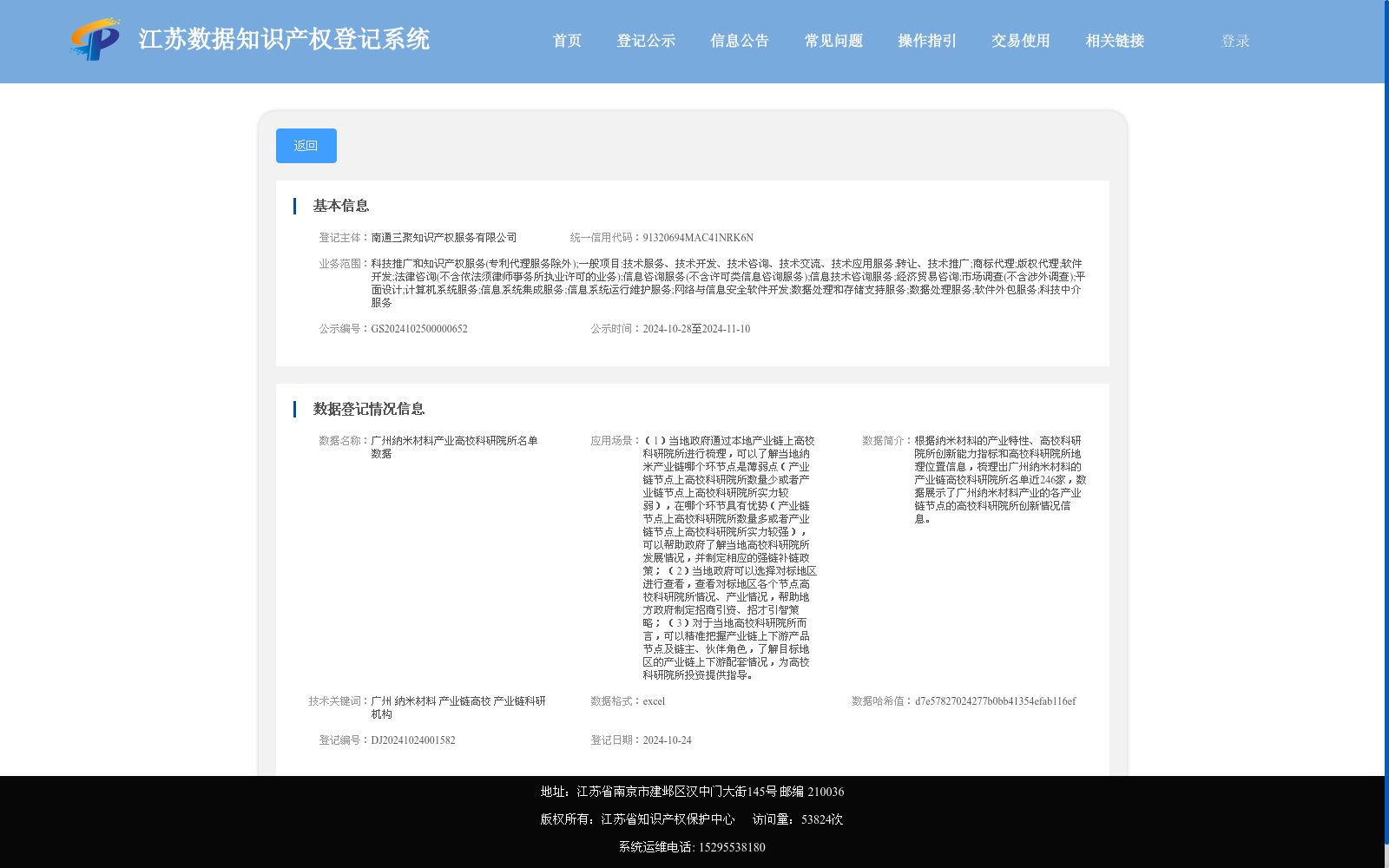The image size is (1389, 868).
Task: Open 信息公告 in the navigation
Action: click(x=740, y=41)
